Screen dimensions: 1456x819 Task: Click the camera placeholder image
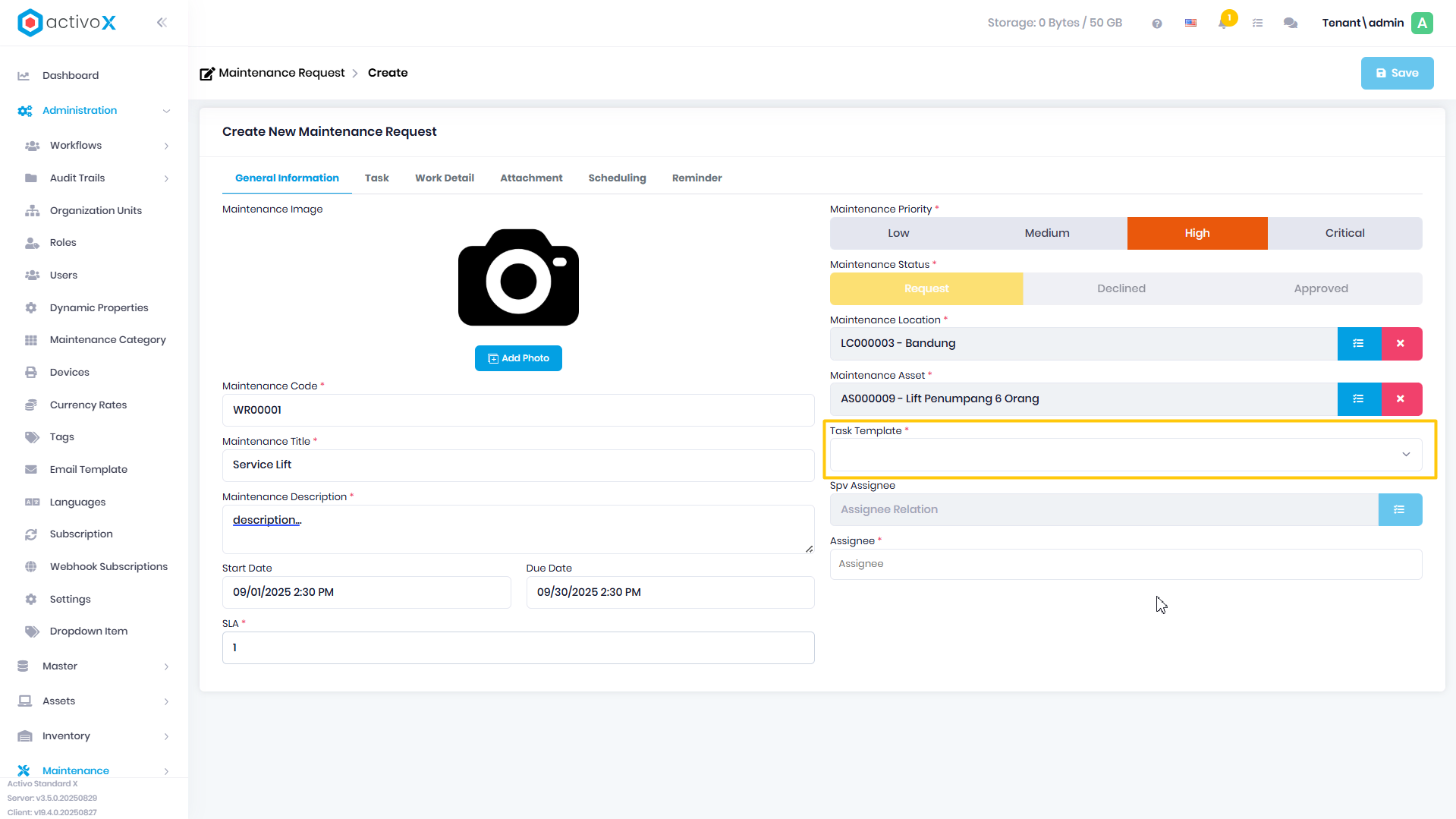click(518, 277)
